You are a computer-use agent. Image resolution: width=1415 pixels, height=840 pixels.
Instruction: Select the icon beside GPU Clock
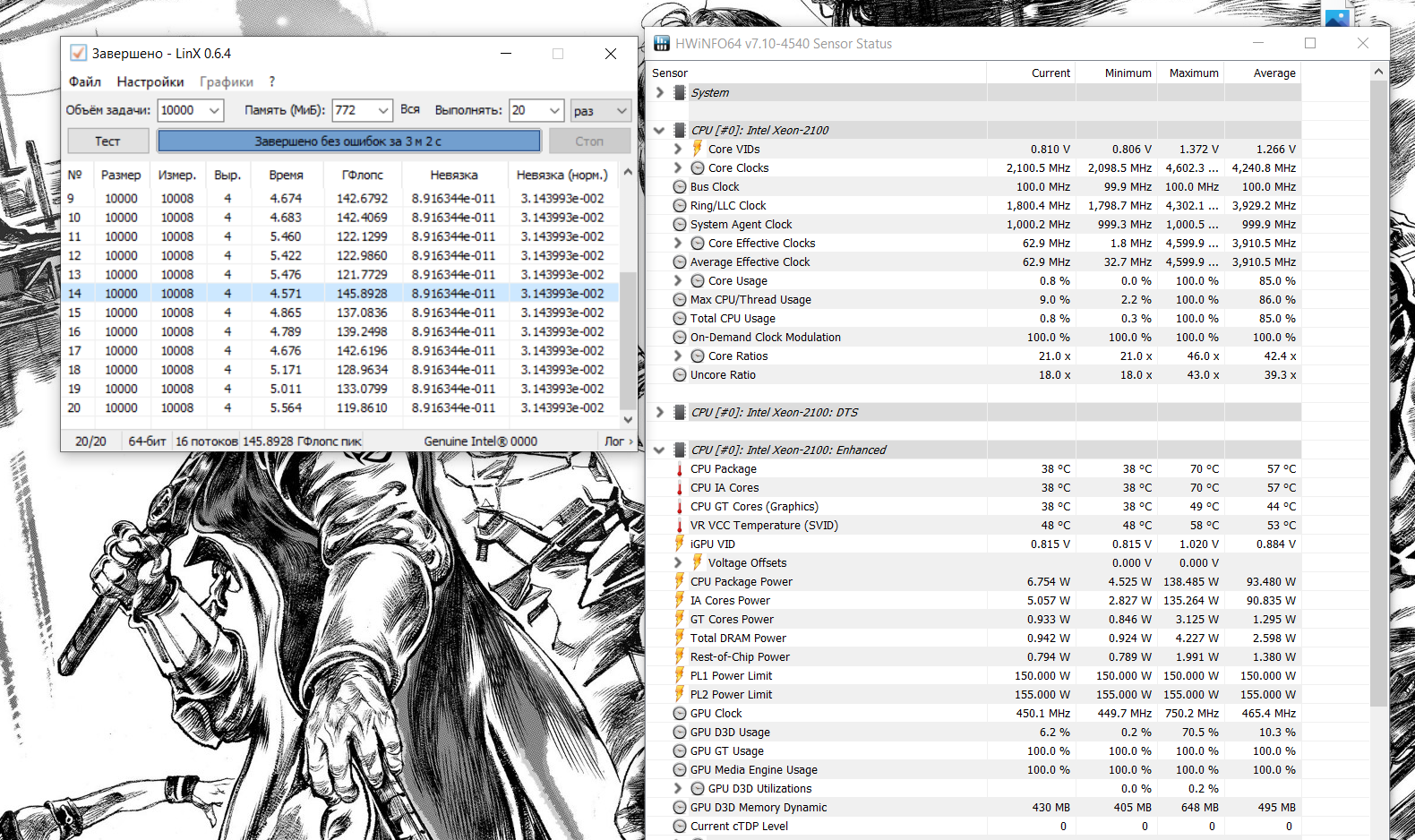point(680,713)
